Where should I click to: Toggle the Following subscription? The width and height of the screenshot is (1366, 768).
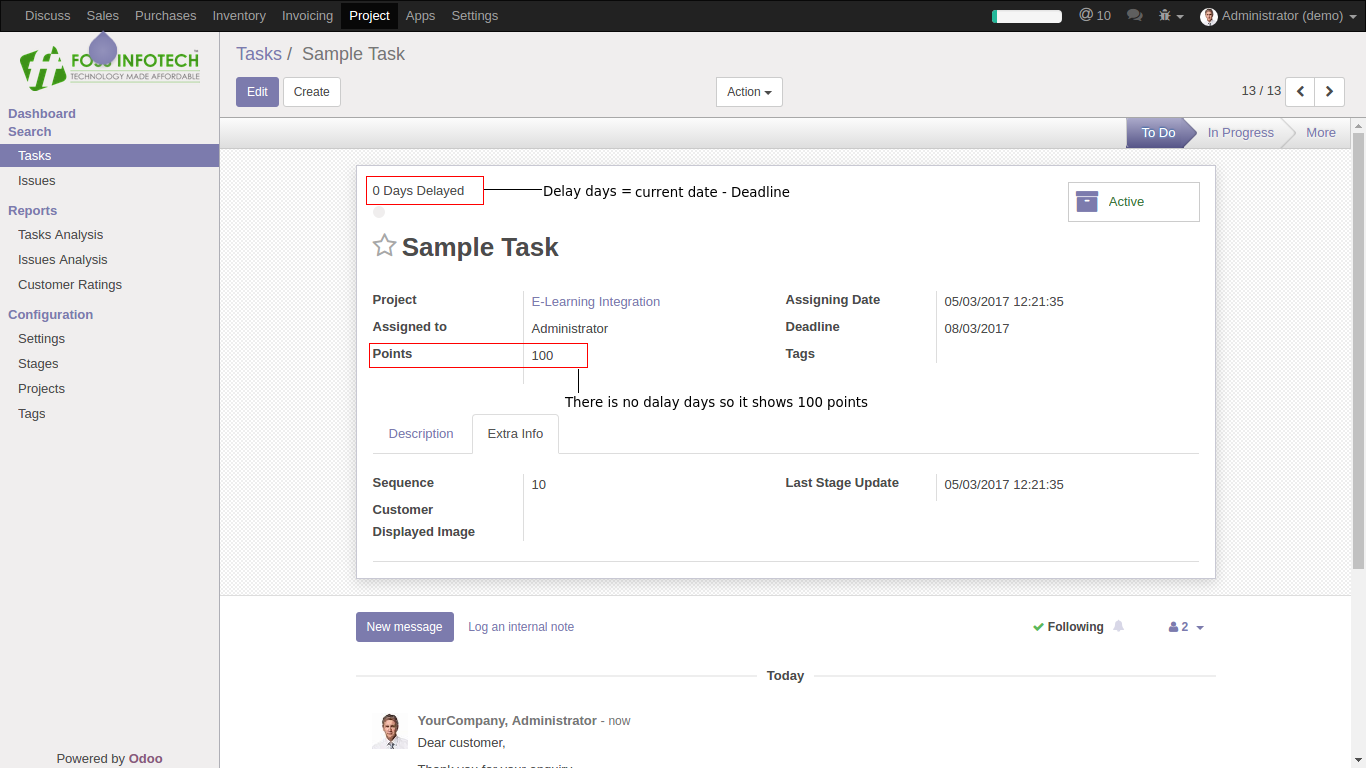click(x=1068, y=627)
